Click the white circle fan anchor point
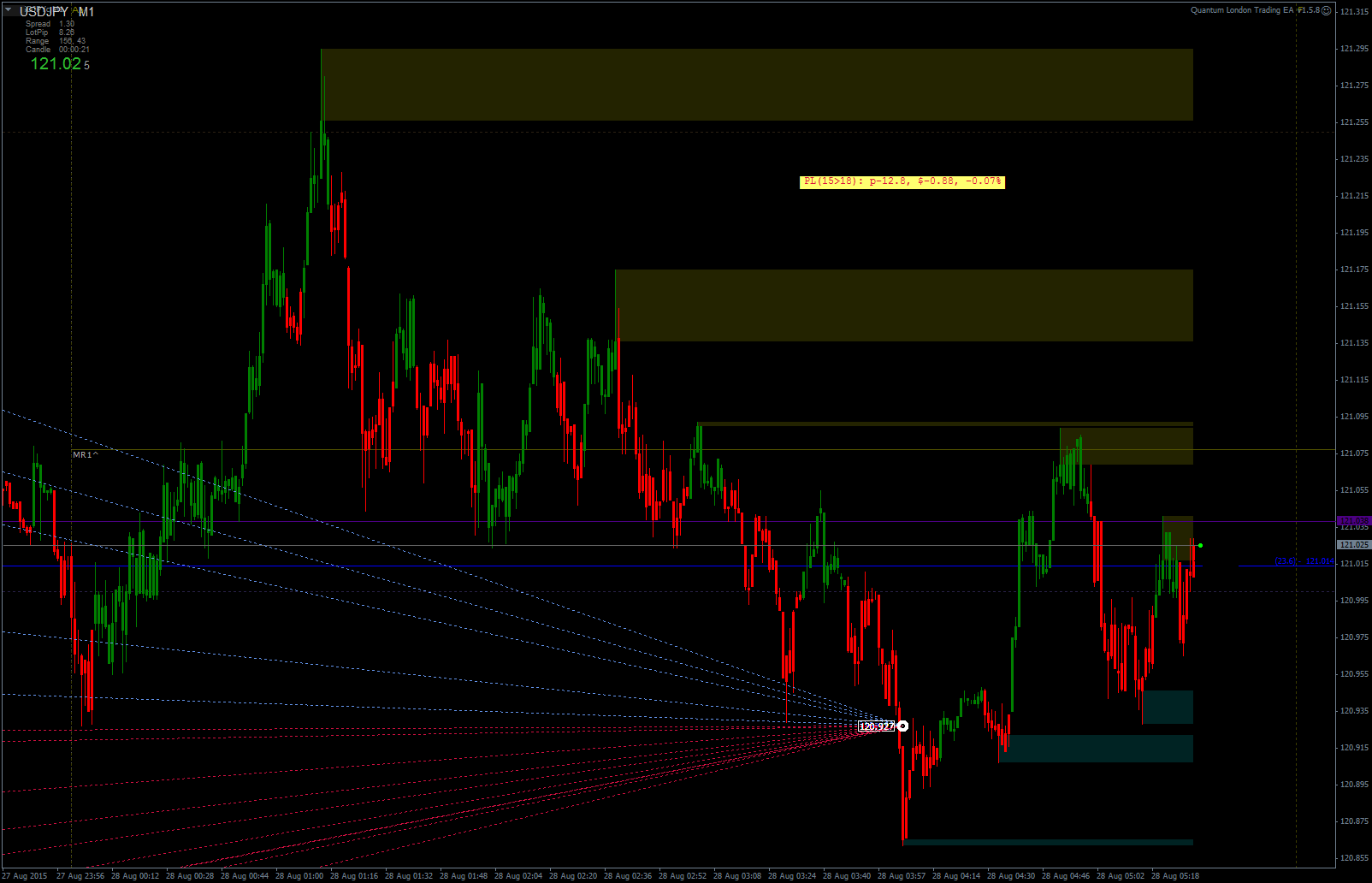This screenshot has width=1372, height=883. pyautogui.click(x=902, y=726)
